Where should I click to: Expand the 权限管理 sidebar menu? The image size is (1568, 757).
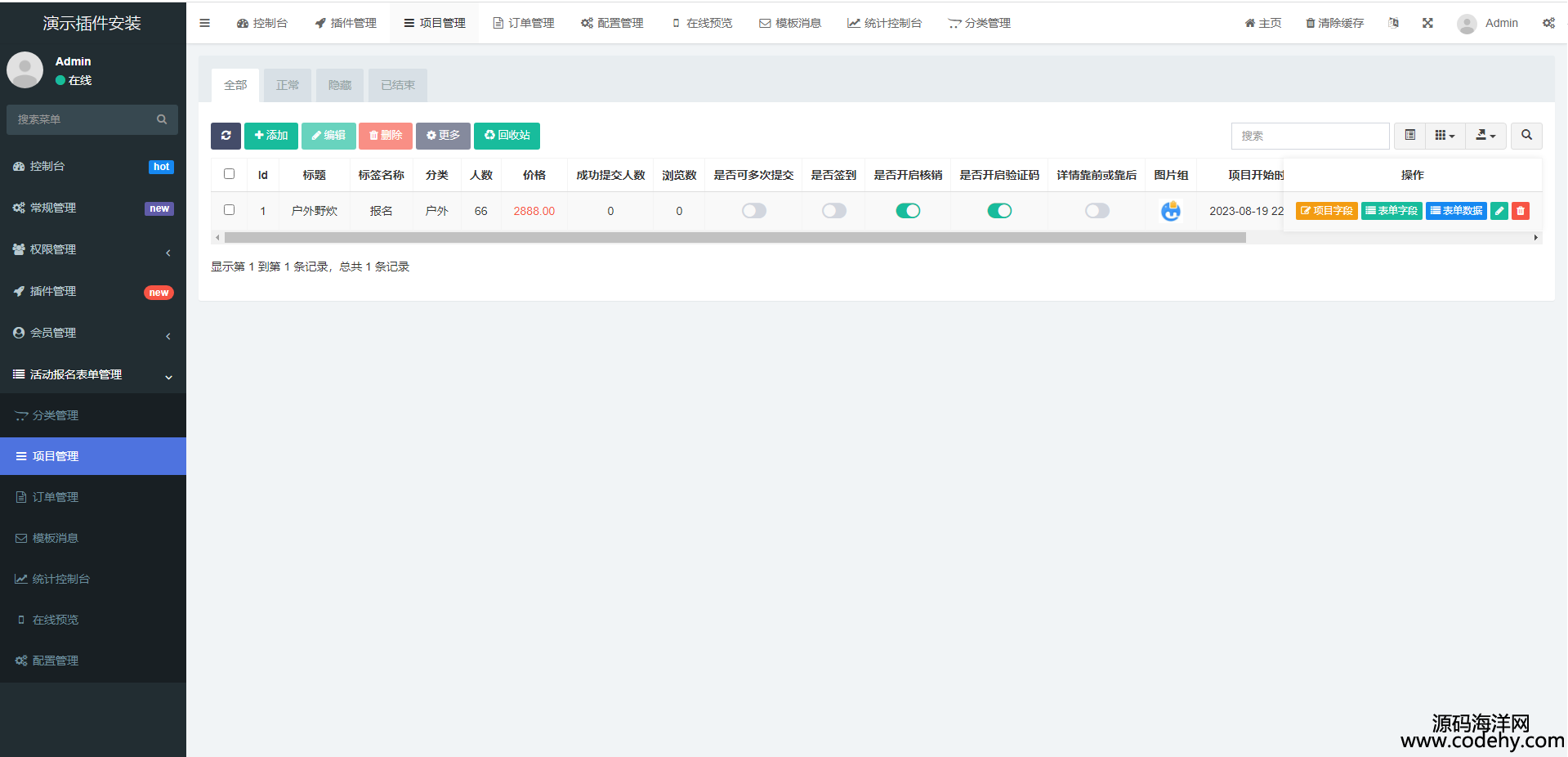coord(92,249)
